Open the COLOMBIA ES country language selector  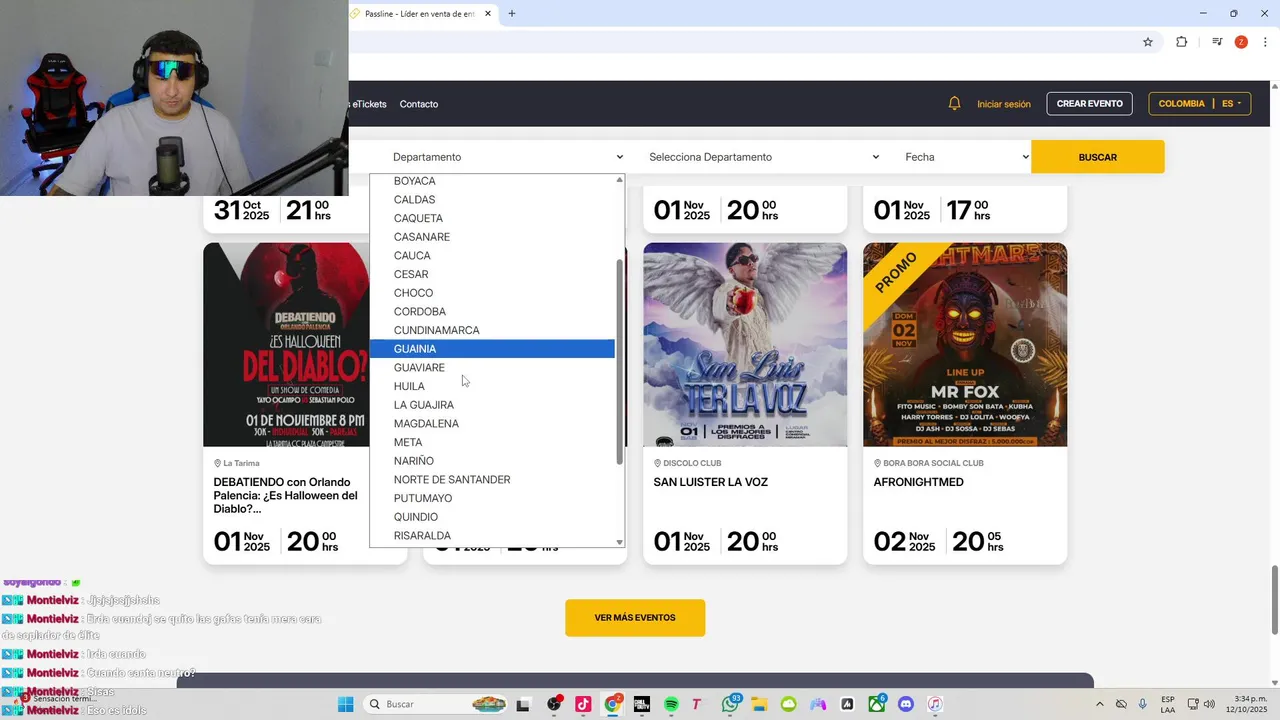1199,104
